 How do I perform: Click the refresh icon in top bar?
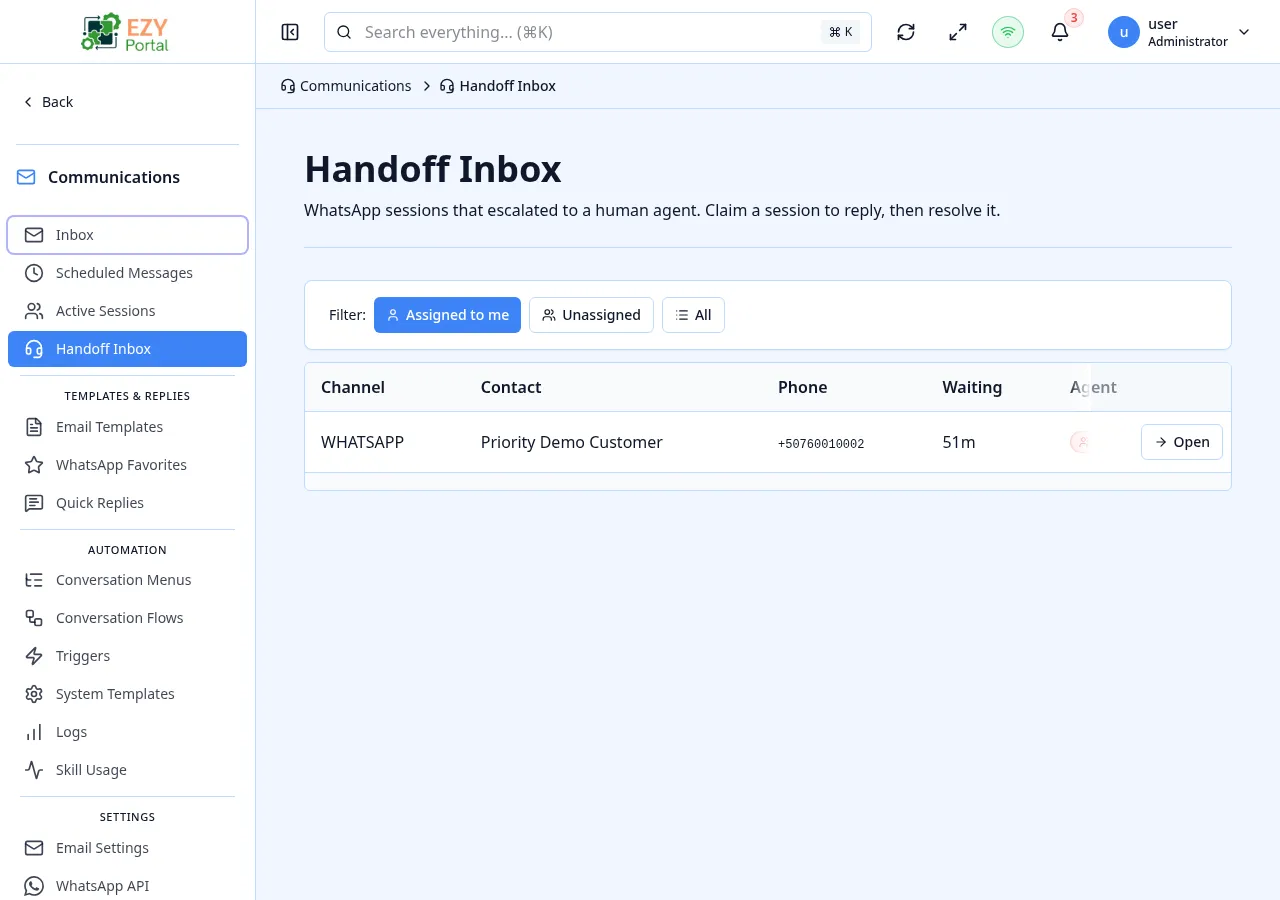tap(906, 32)
